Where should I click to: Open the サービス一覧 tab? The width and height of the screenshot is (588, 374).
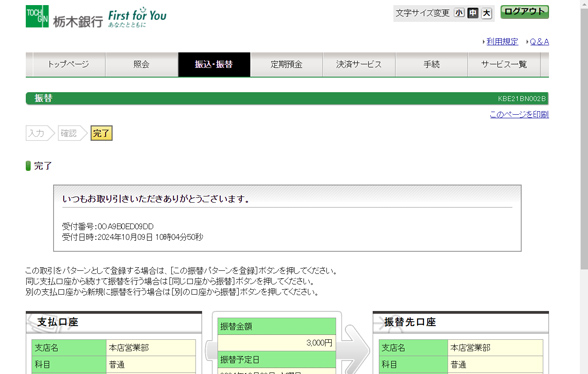[x=504, y=65]
